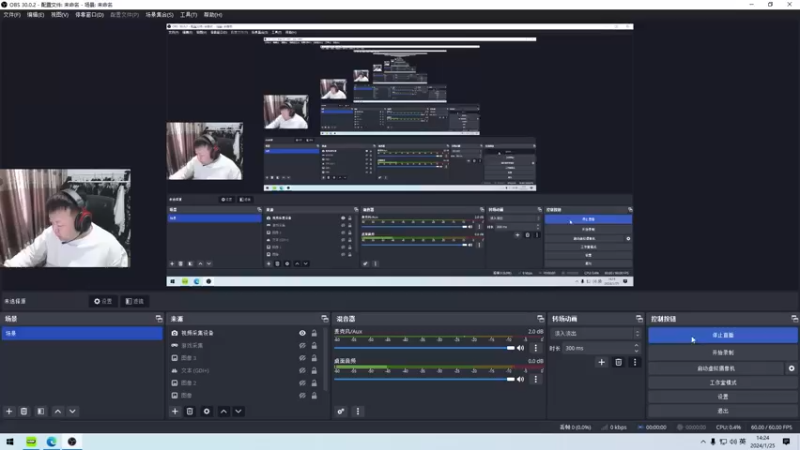The image size is (800, 450).
Task: Click the 滤镜 button in the source toolbar
Action: pos(135,302)
